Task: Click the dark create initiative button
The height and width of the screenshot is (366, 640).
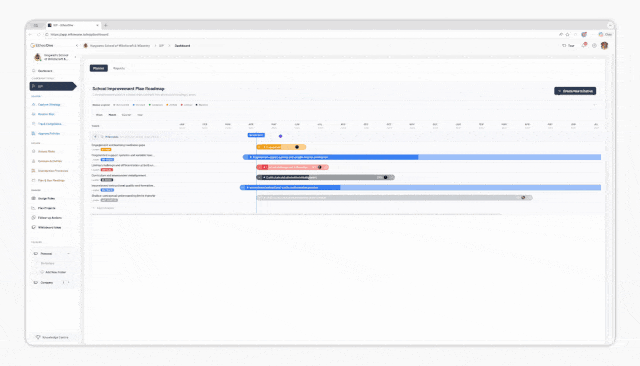Action: pos(575,91)
